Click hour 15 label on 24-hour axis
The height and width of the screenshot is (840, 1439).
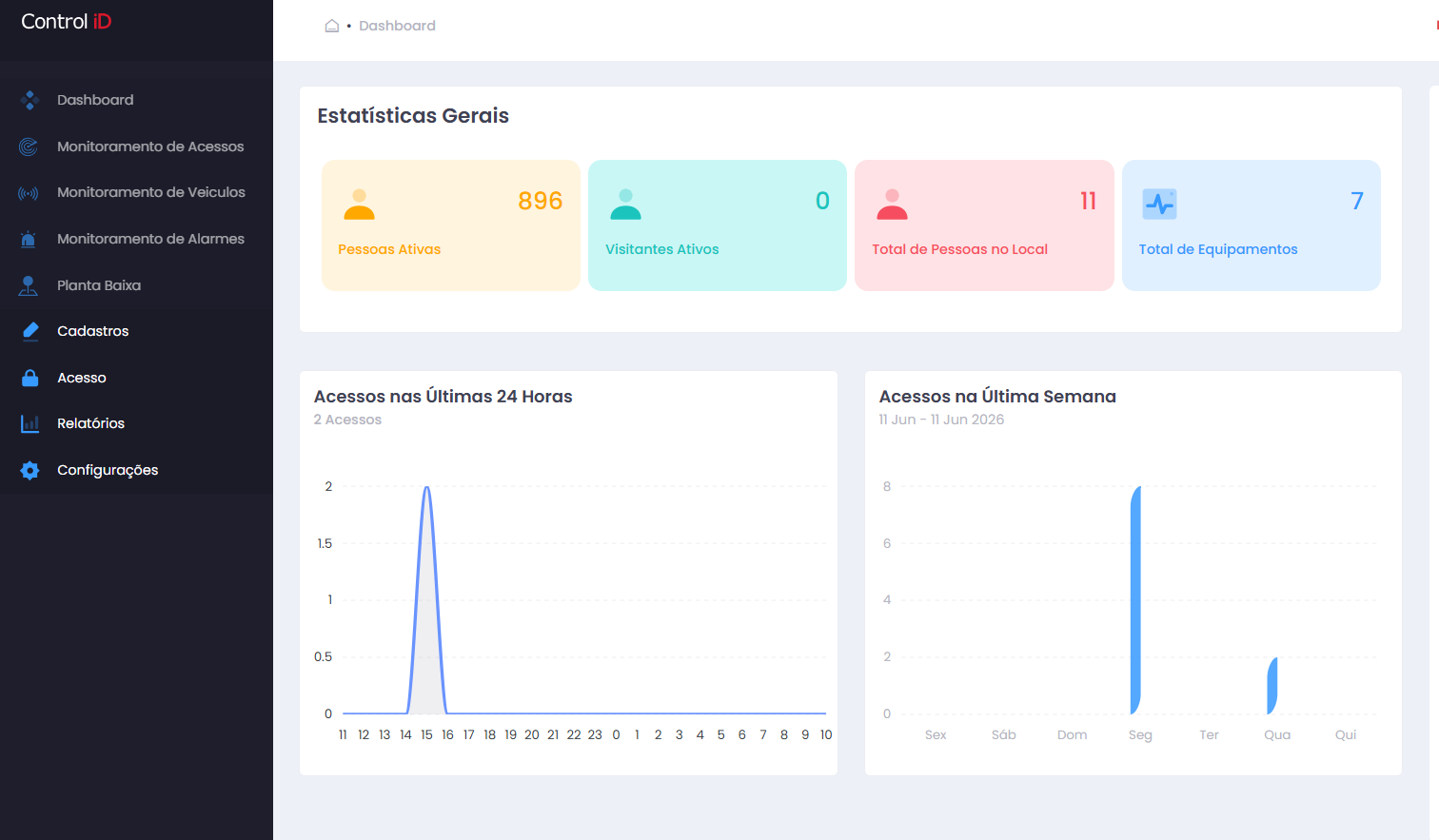click(x=426, y=735)
